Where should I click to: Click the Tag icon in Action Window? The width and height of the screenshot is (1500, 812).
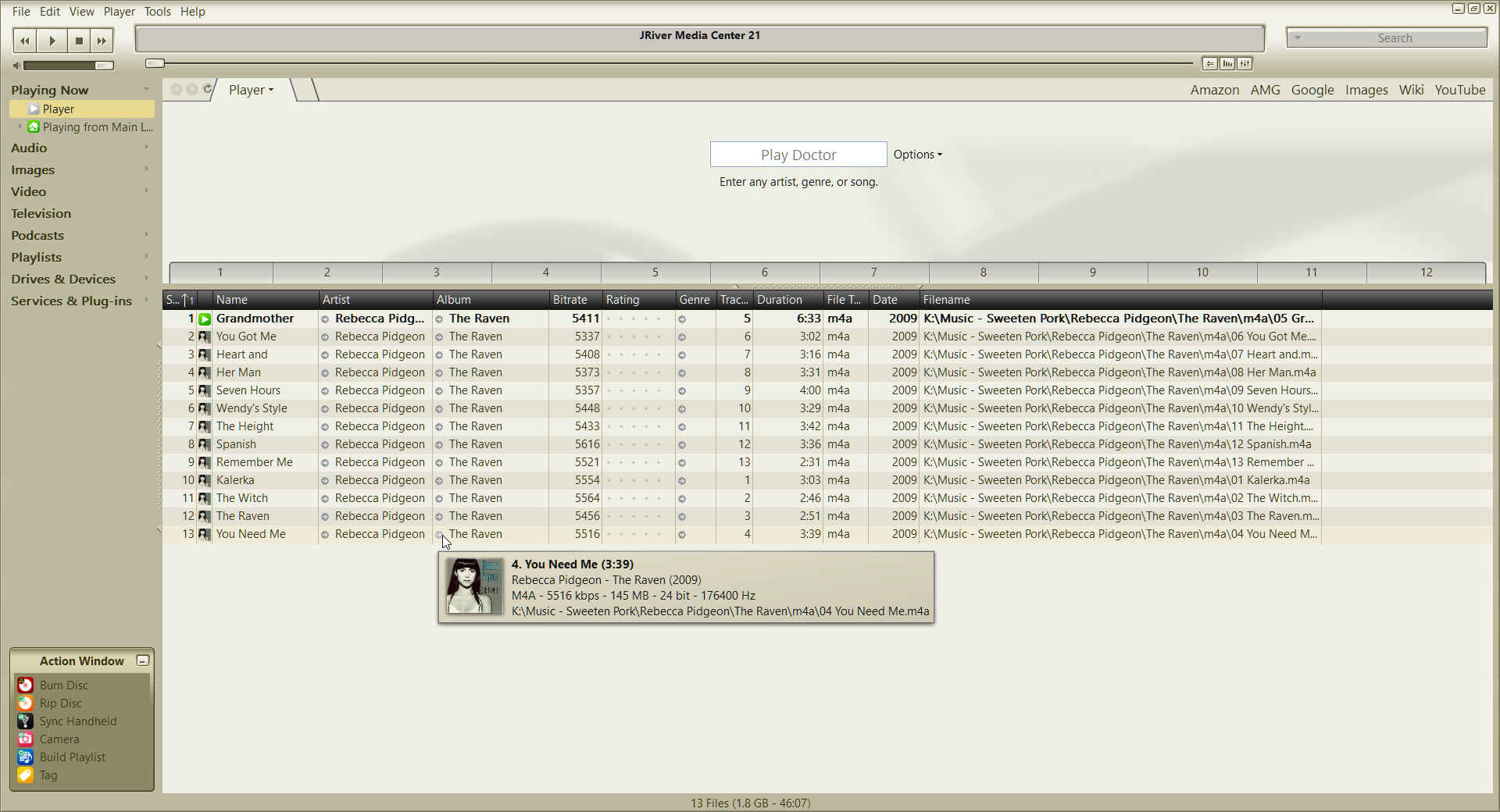coord(26,775)
